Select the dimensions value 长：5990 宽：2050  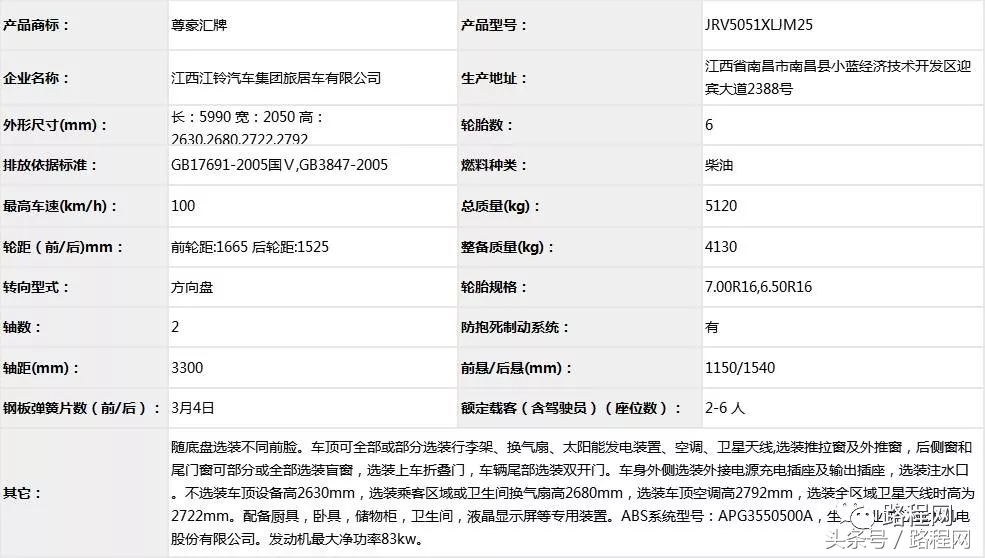click(233, 117)
